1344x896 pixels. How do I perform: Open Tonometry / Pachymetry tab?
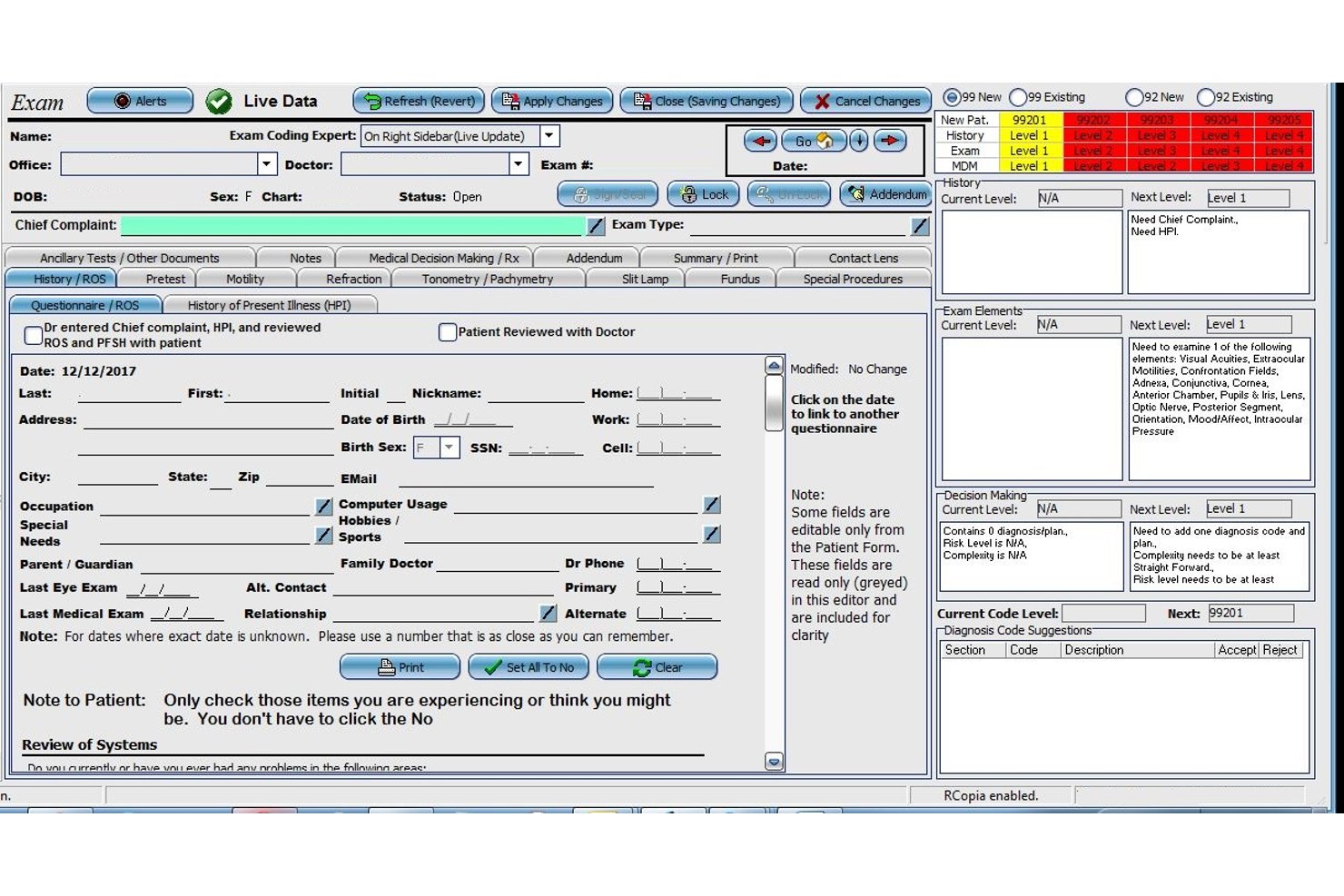488,279
